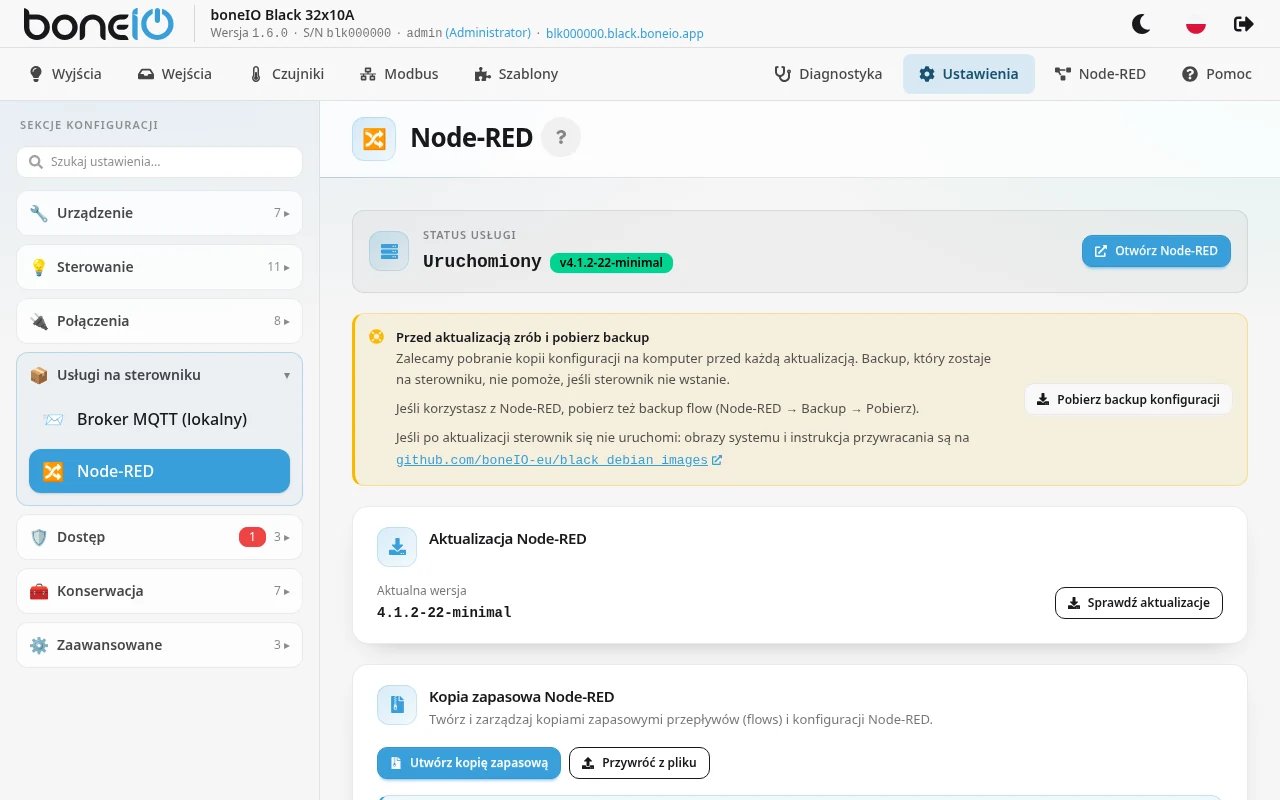
Task: Toggle dark mode moon icon
Action: click(1141, 24)
